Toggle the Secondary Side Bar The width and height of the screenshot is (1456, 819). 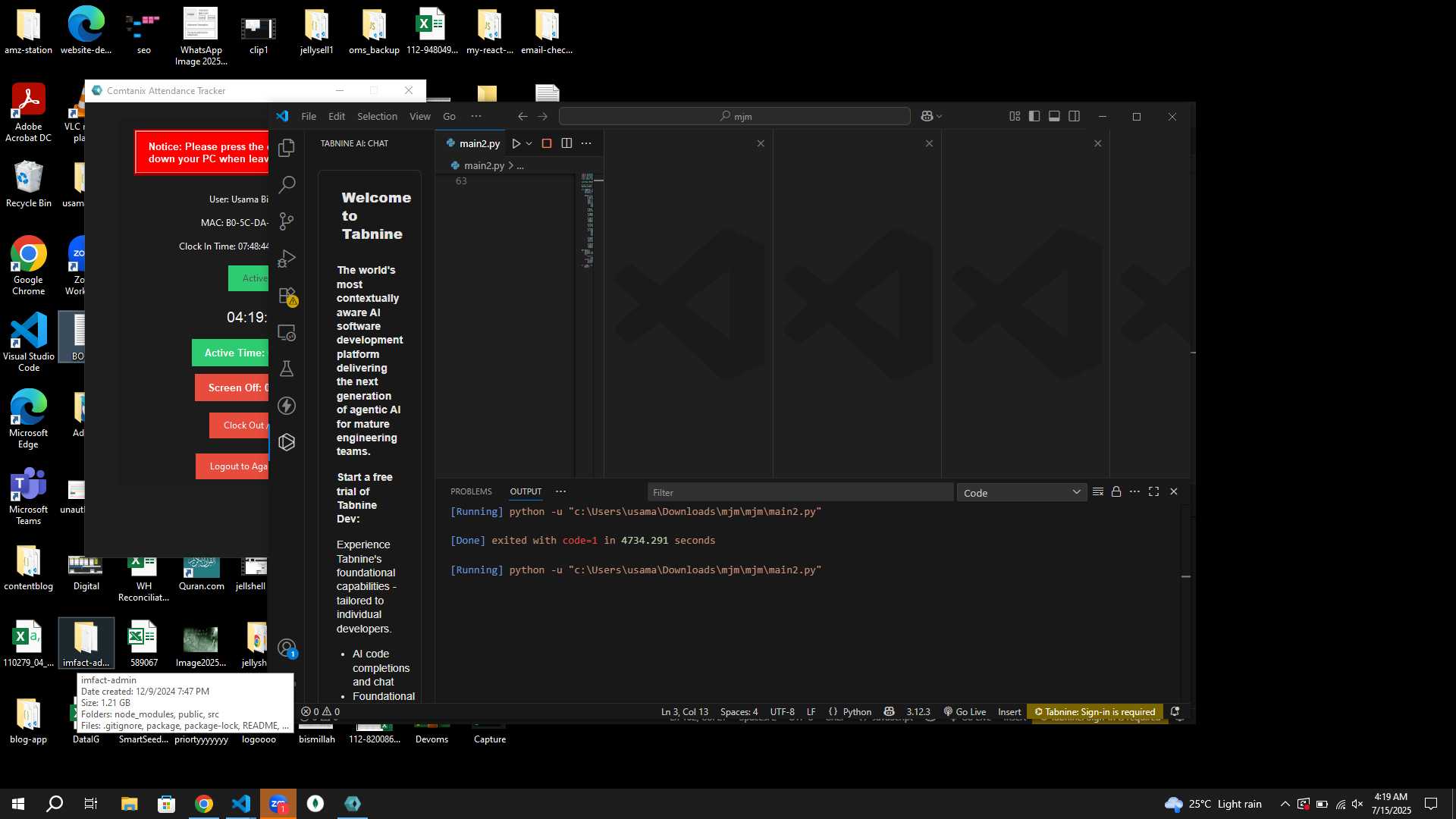click(x=1074, y=116)
